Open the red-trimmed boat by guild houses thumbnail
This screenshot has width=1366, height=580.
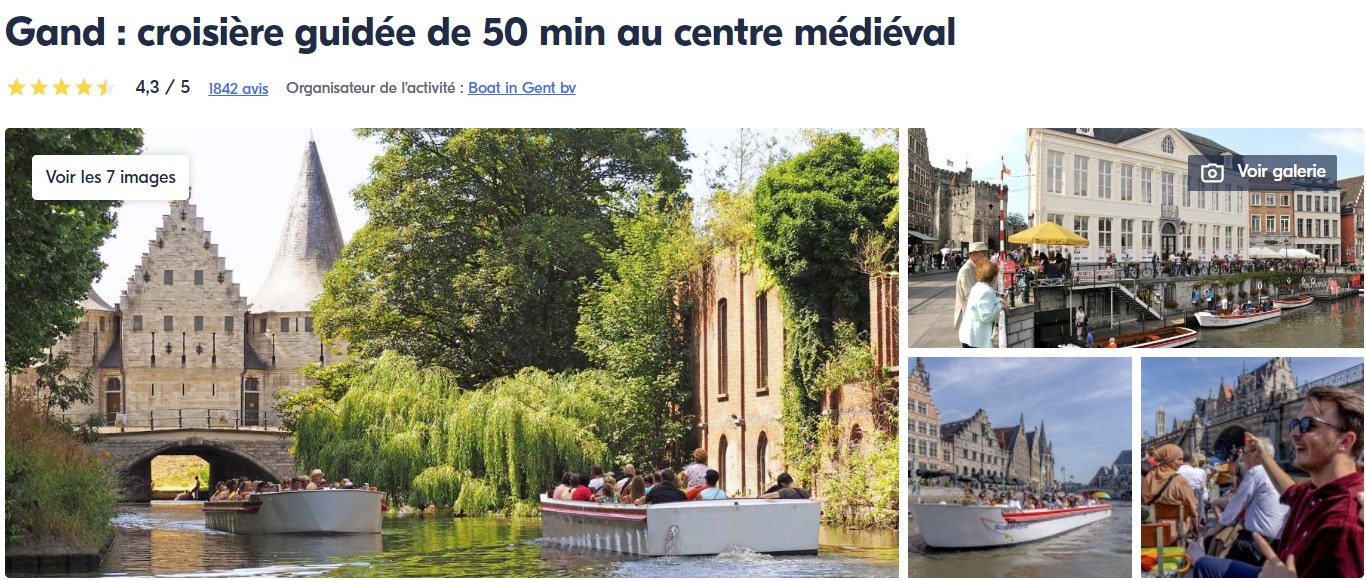(1020, 467)
